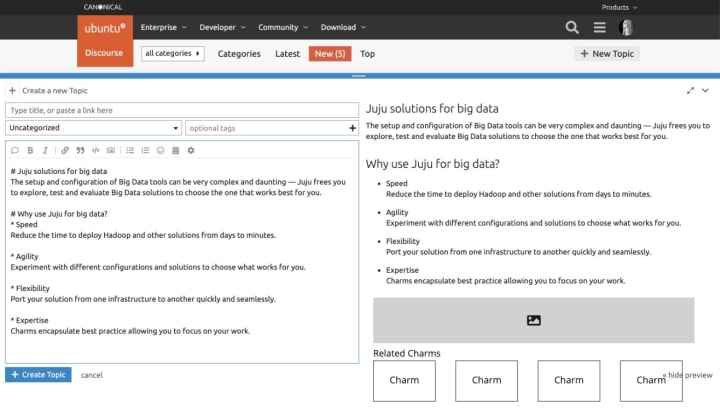Expand the Community menu
Viewport: 720px width, 414px height.
(x=283, y=28)
